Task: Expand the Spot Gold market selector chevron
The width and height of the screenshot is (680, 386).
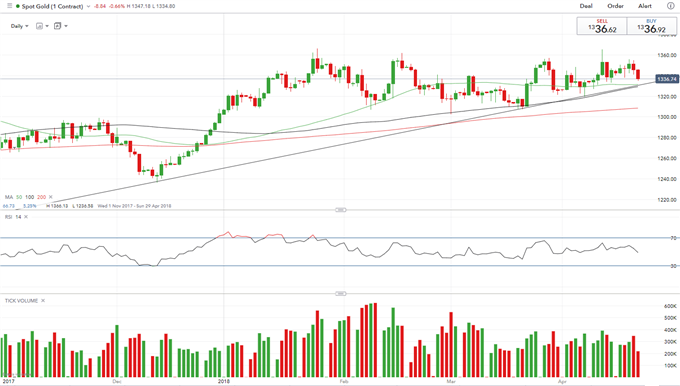Action: point(88,7)
